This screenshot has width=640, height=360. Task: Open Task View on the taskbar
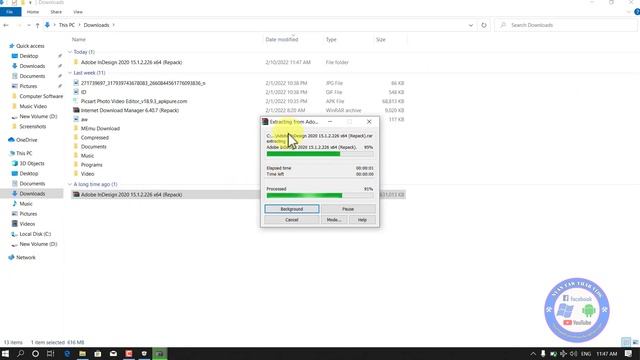51,354
